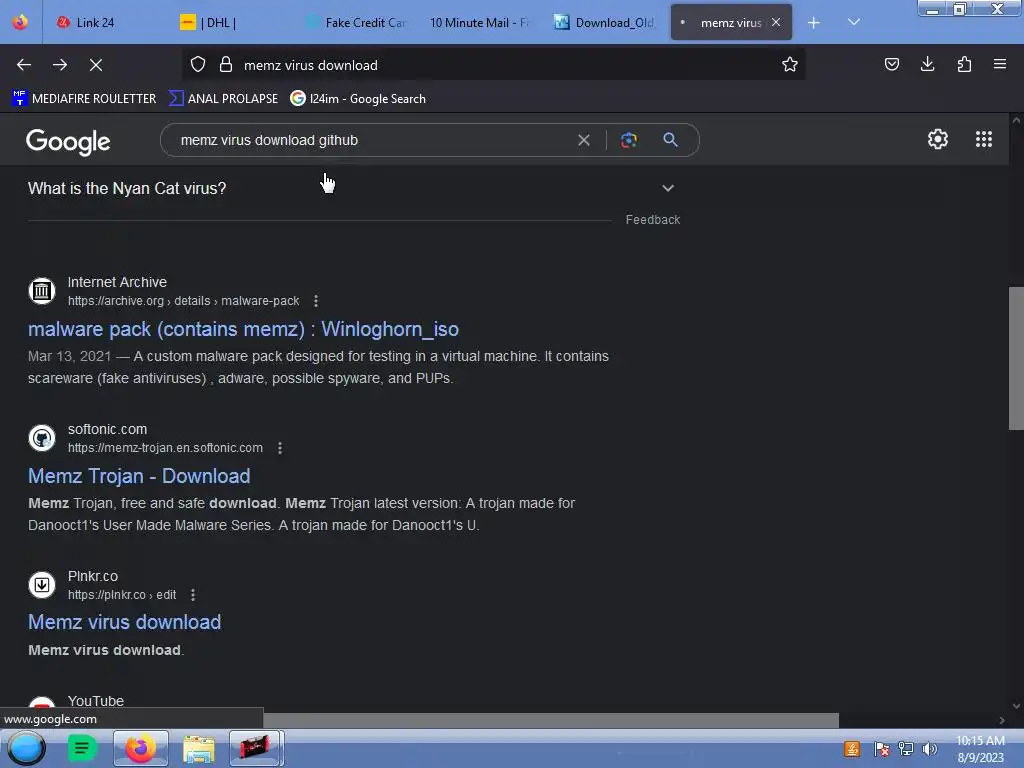Open the green notes app on taskbar
This screenshot has width=1024, height=768.
(x=82, y=748)
